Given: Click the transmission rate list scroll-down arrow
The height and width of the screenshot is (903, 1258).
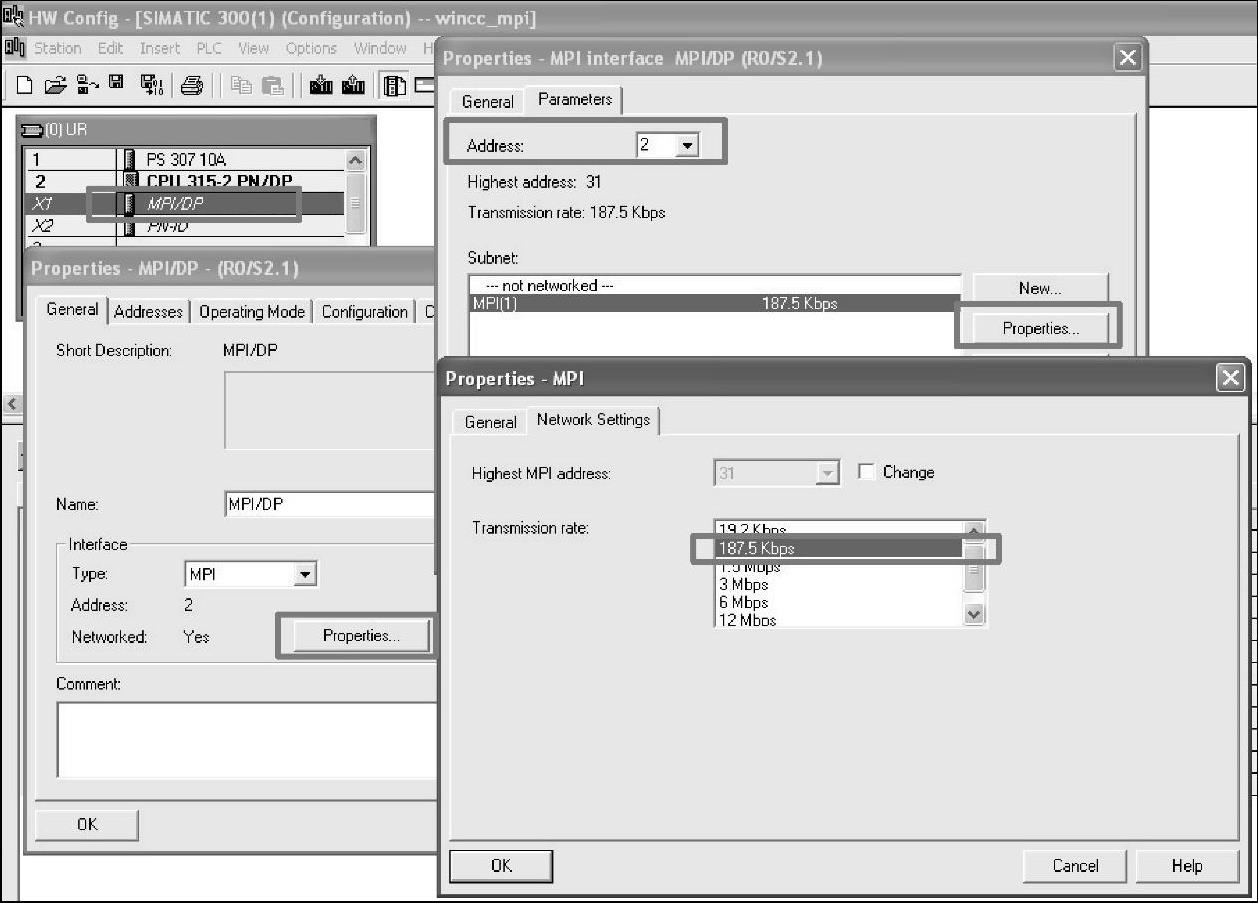Looking at the screenshot, I should 974,615.
